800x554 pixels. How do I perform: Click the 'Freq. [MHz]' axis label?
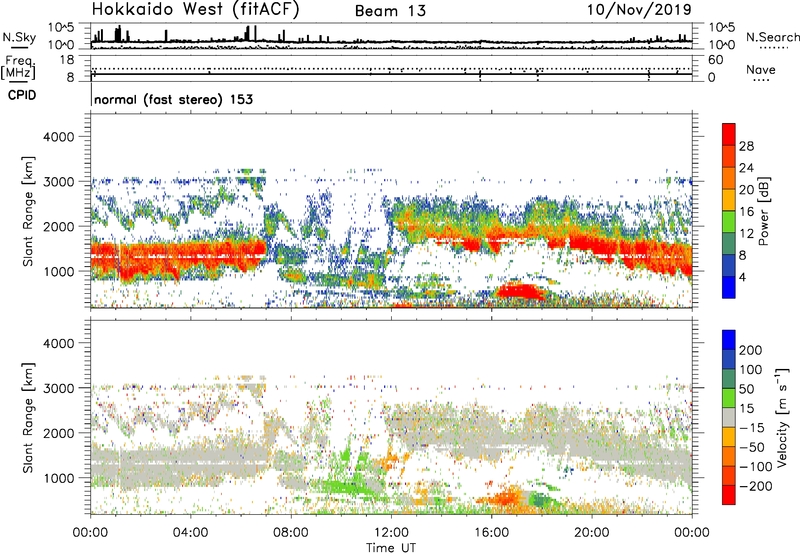tap(18, 68)
